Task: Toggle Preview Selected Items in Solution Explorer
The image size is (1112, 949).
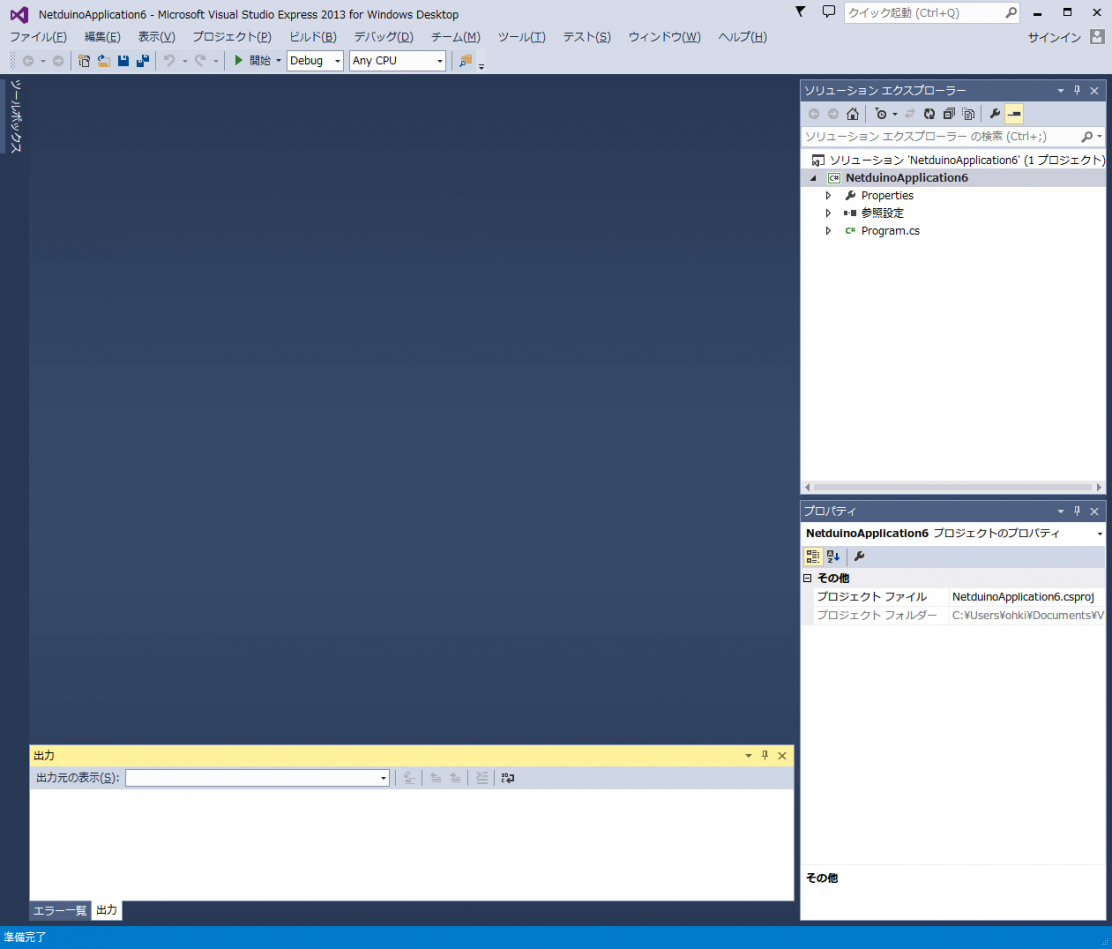Action: click(x=1014, y=114)
